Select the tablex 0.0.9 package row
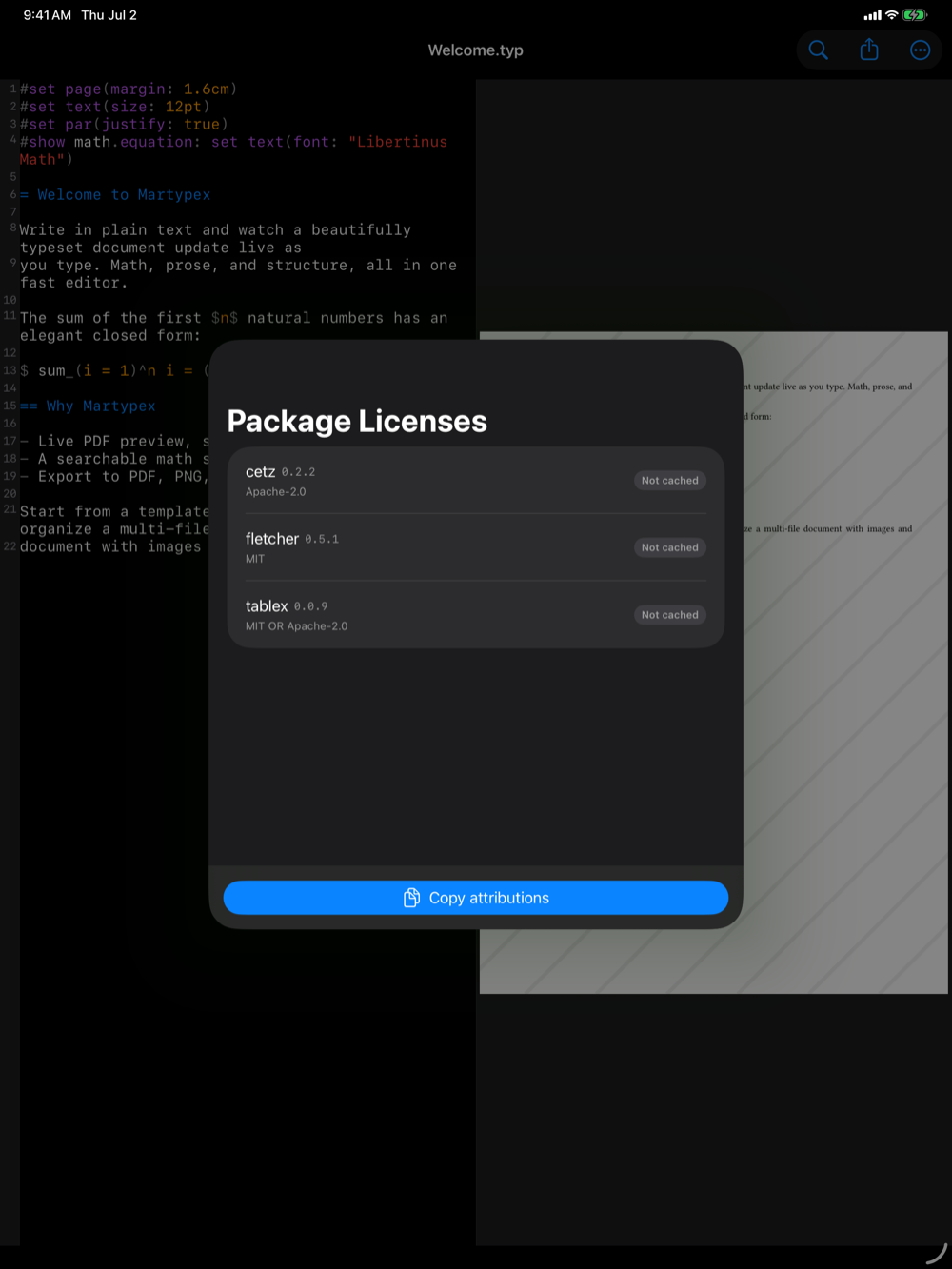This screenshot has width=952, height=1269. [476, 615]
